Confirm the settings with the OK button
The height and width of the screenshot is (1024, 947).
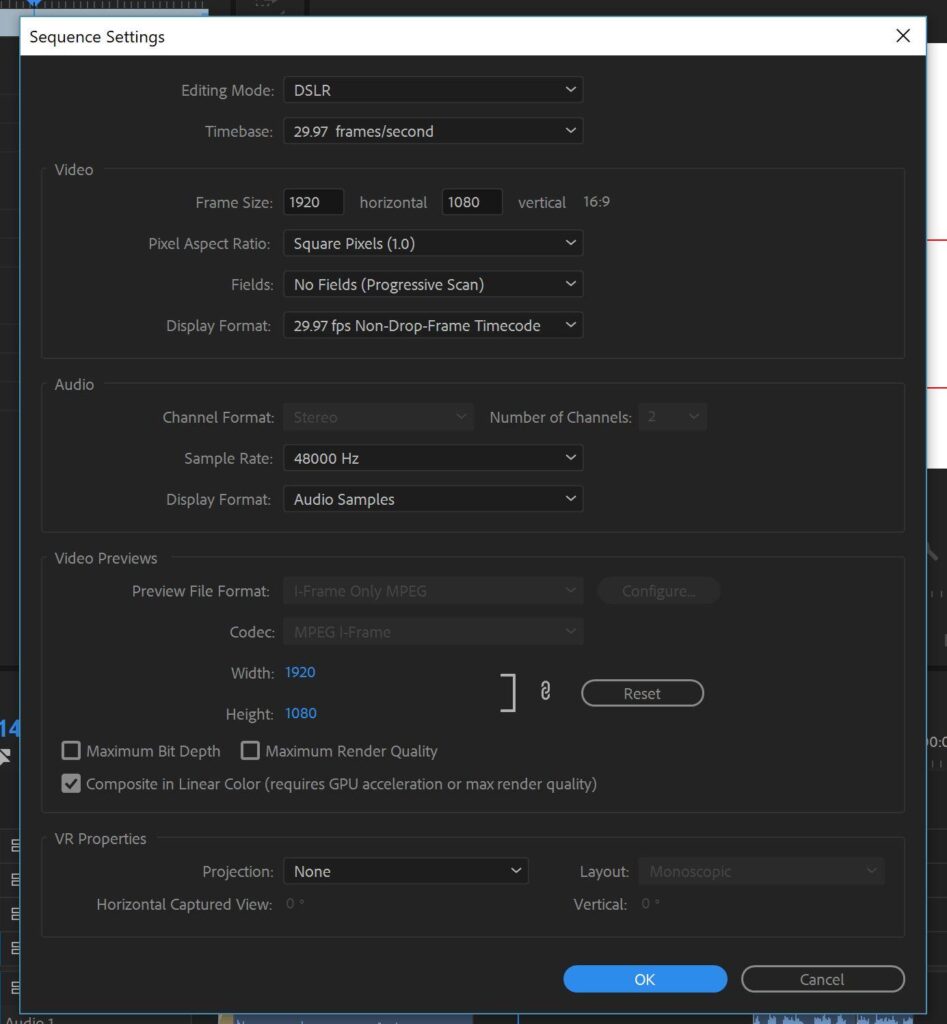pyautogui.click(x=645, y=979)
